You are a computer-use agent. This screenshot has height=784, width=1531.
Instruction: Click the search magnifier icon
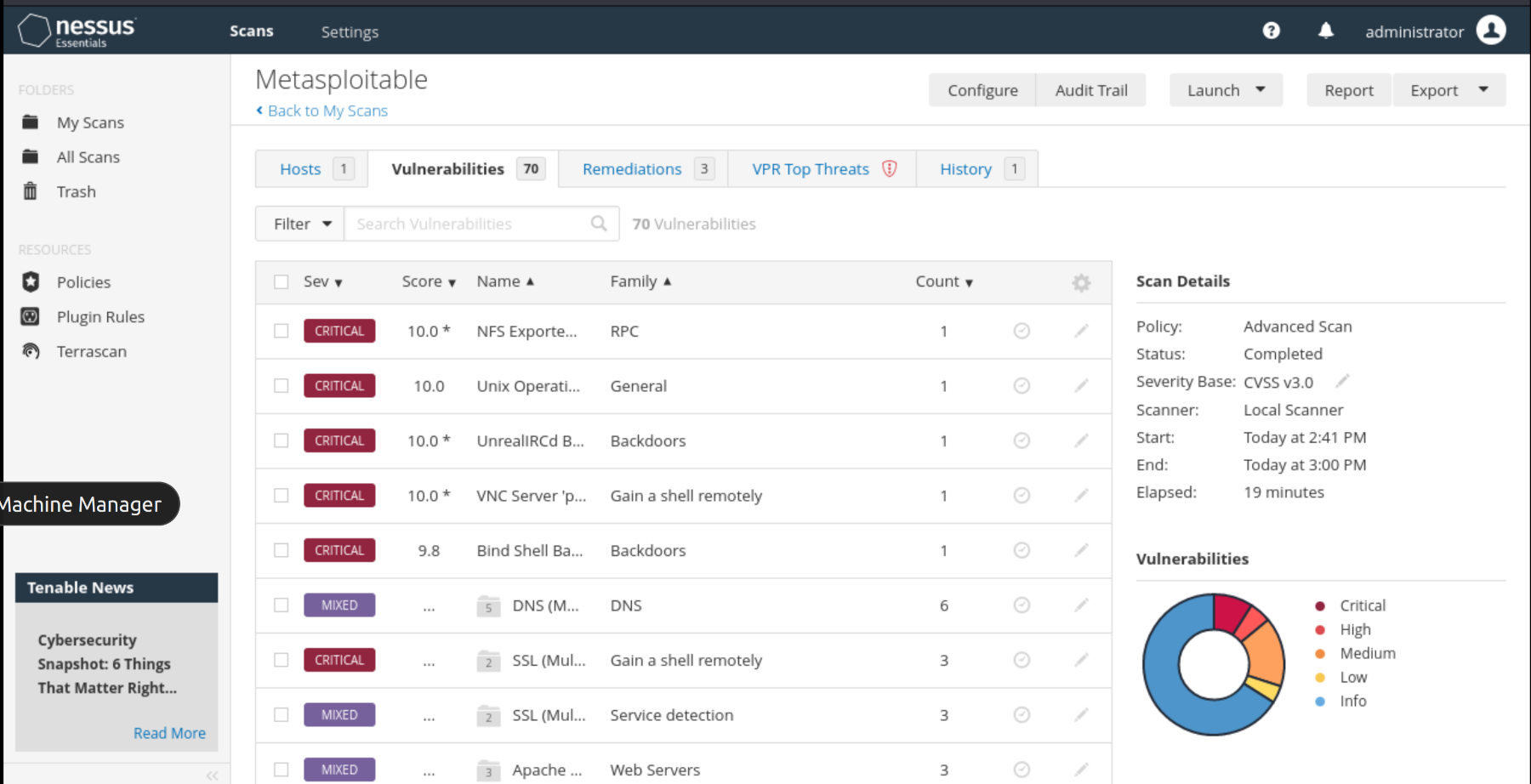pyautogui.click(x=599, y=224)
